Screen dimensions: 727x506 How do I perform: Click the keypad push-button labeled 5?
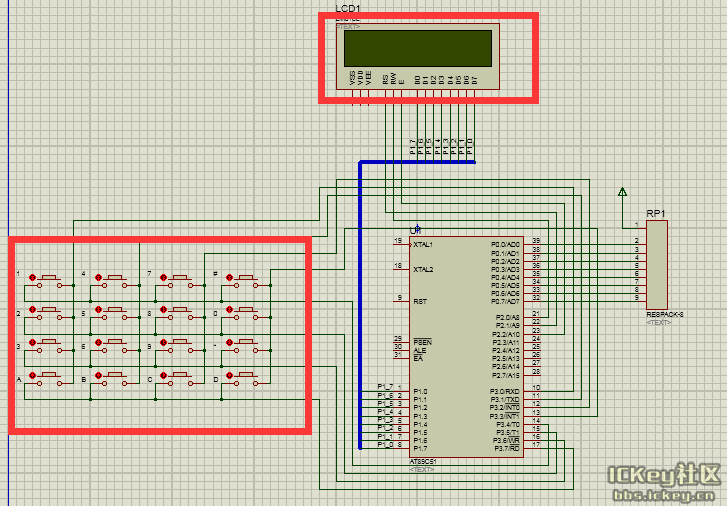(115, 314)
